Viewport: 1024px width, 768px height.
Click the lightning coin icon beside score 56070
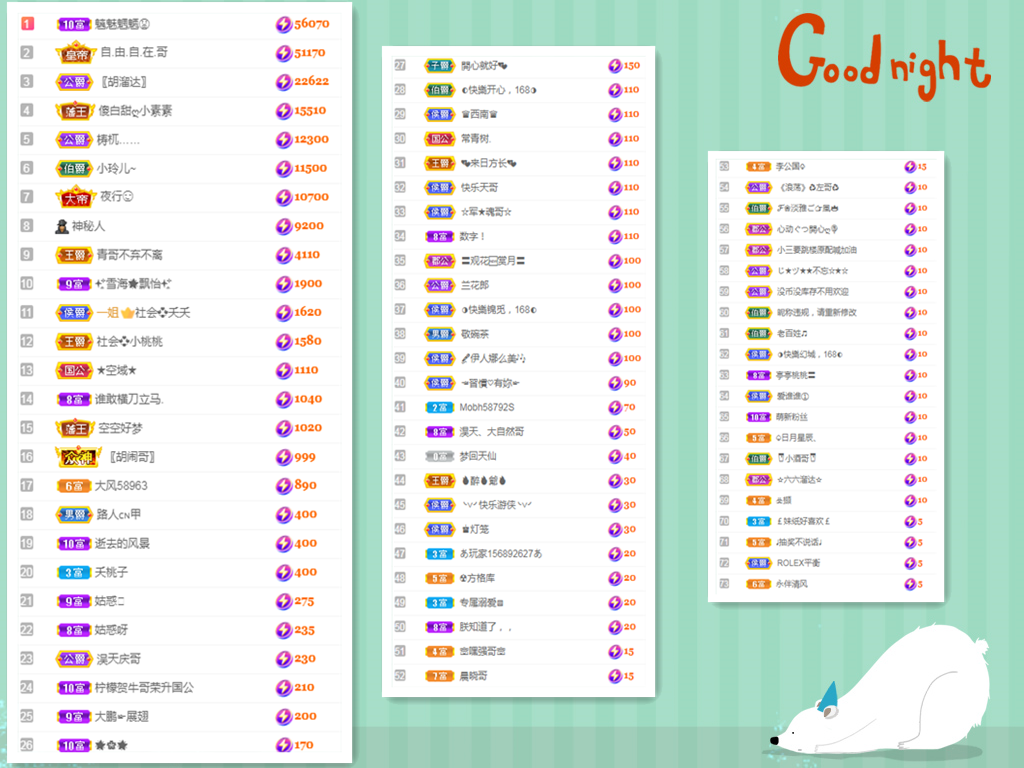click(283, 24)
